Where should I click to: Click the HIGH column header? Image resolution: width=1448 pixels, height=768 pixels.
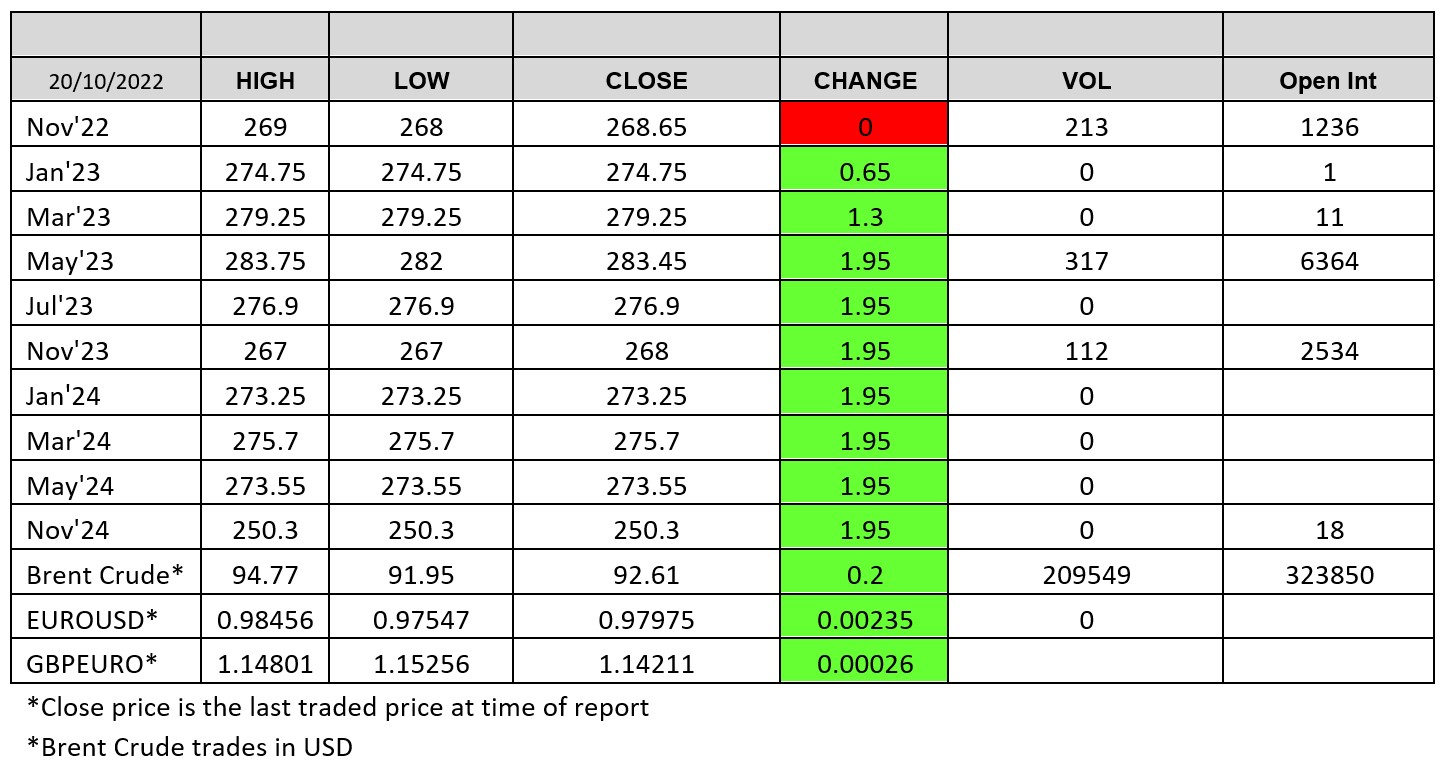click(x=265, y=81)
